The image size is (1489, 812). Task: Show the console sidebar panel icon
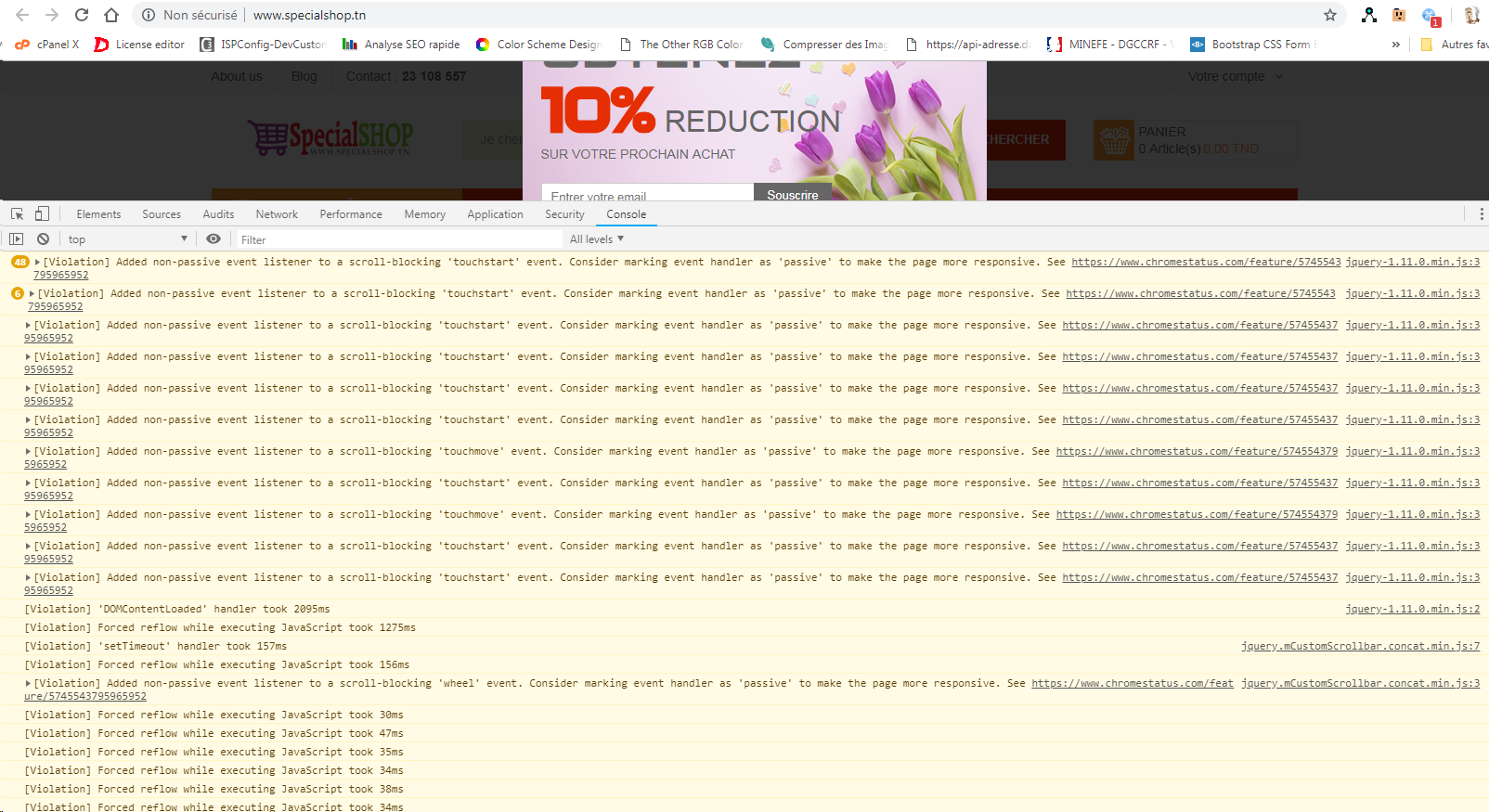pyautogui.click(x=17, y=239)
